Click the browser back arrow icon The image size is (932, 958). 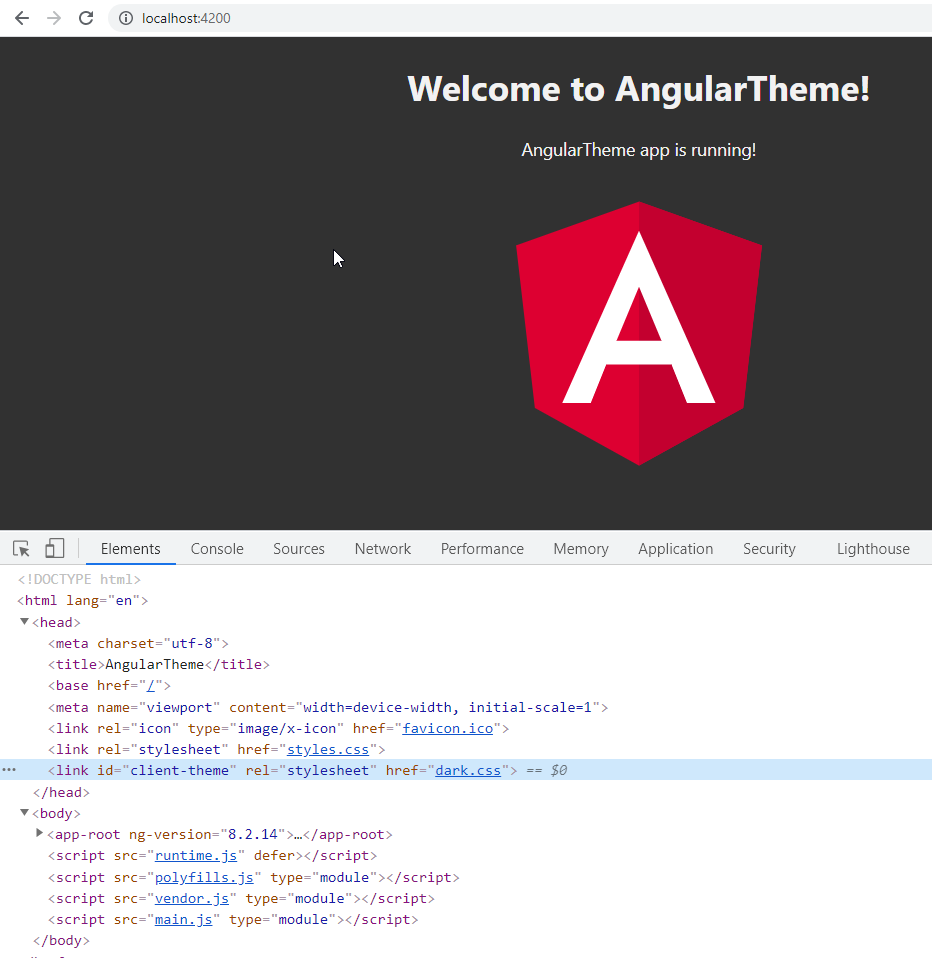pyautogui.click(x=21, y=17)
